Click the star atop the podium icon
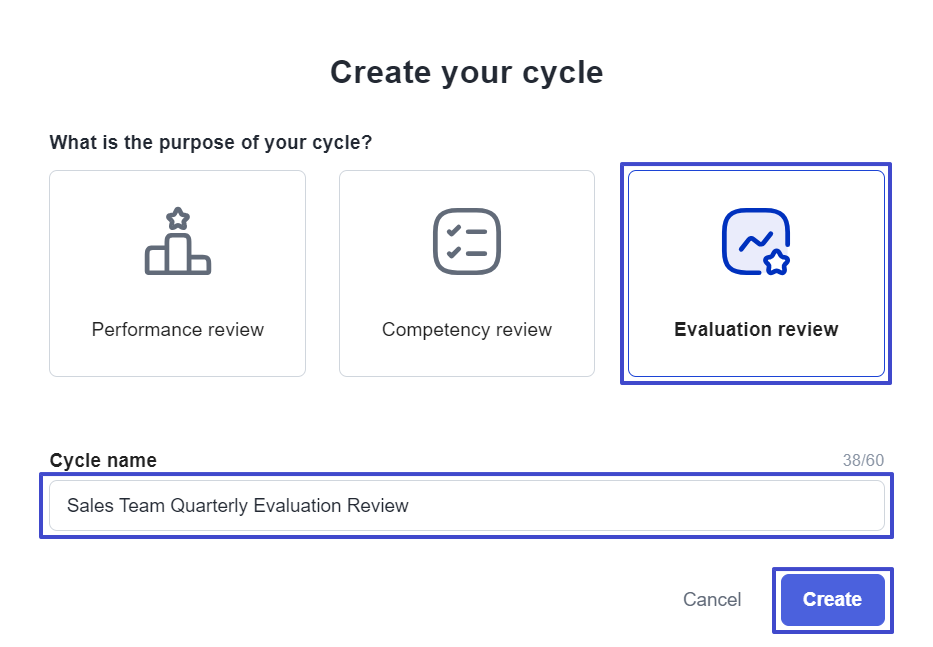Viewport: 933px width, 647px height. (178, 218)
